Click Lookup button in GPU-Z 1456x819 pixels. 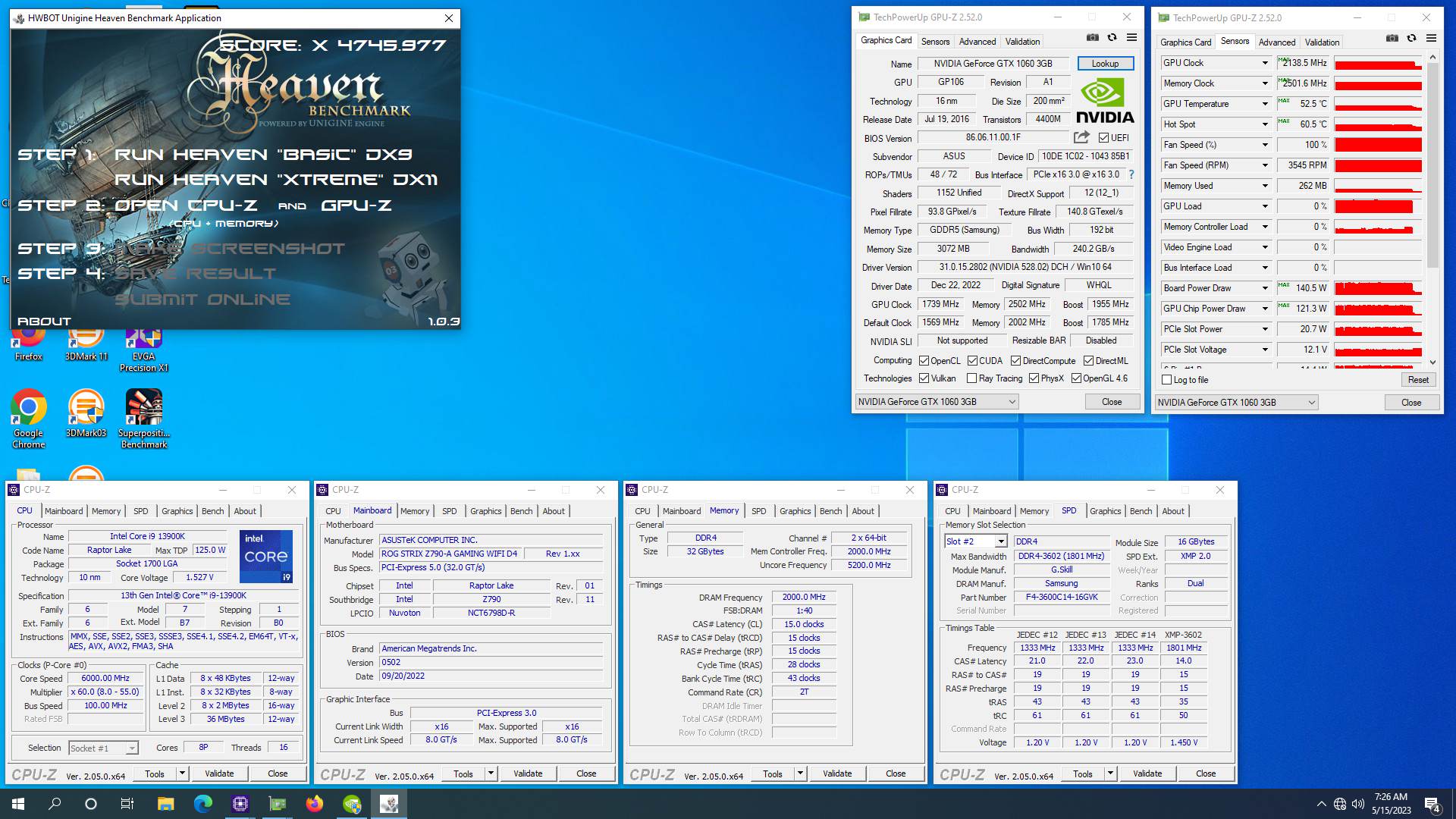[1105, 64]
